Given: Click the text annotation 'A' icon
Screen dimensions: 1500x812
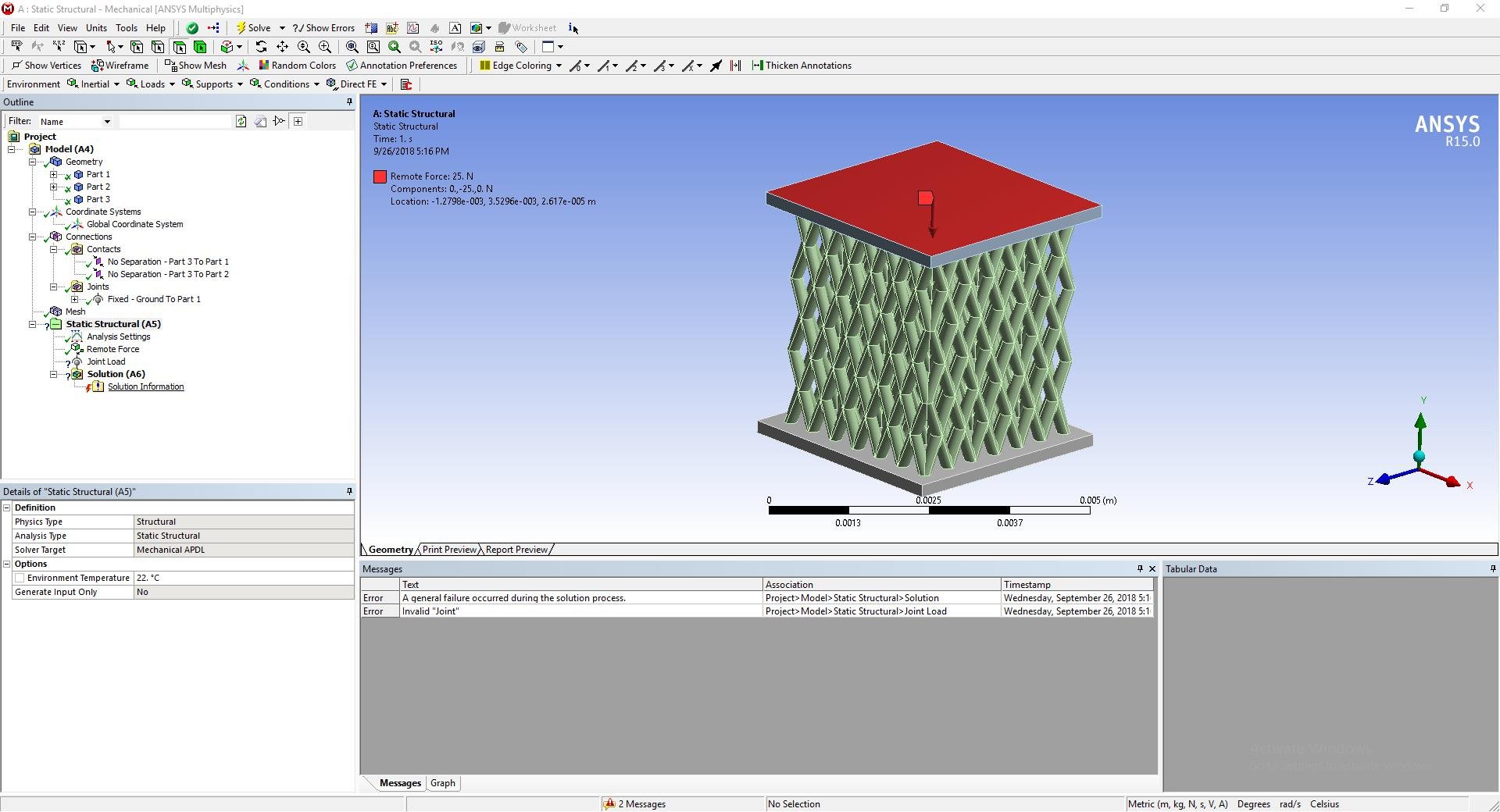Looking at the screenshot, I should click(x=455, y=28).
